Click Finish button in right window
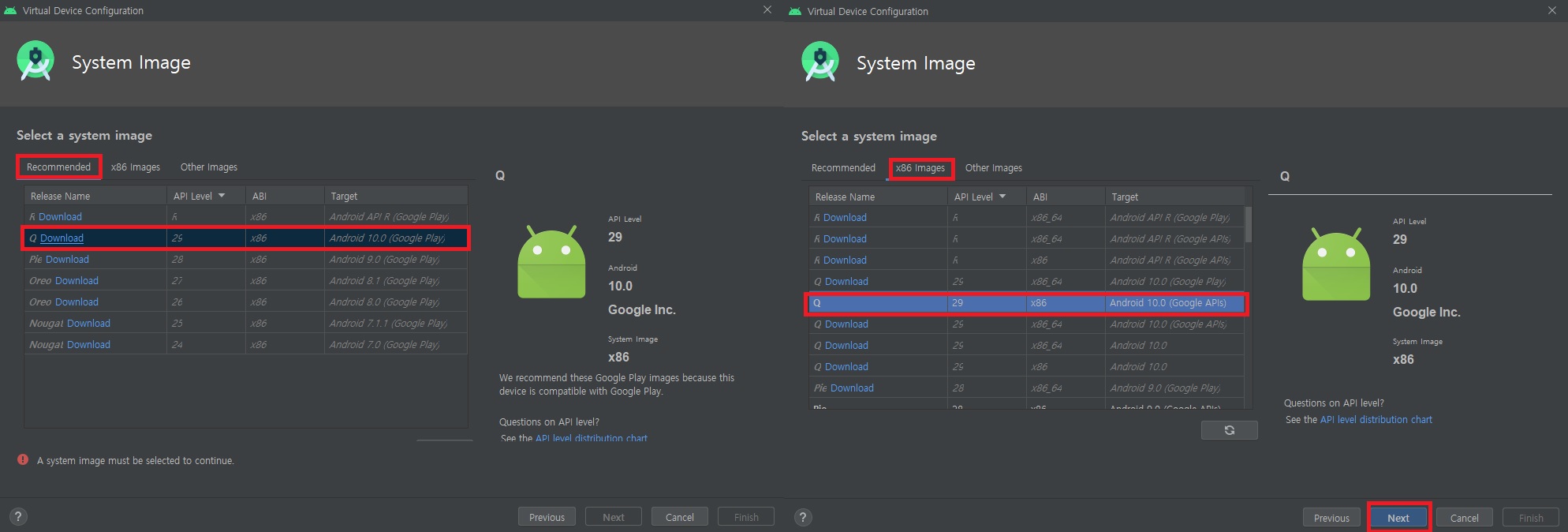The image size is (1568, 532). pyautogui.click(x=1531, y=518)
